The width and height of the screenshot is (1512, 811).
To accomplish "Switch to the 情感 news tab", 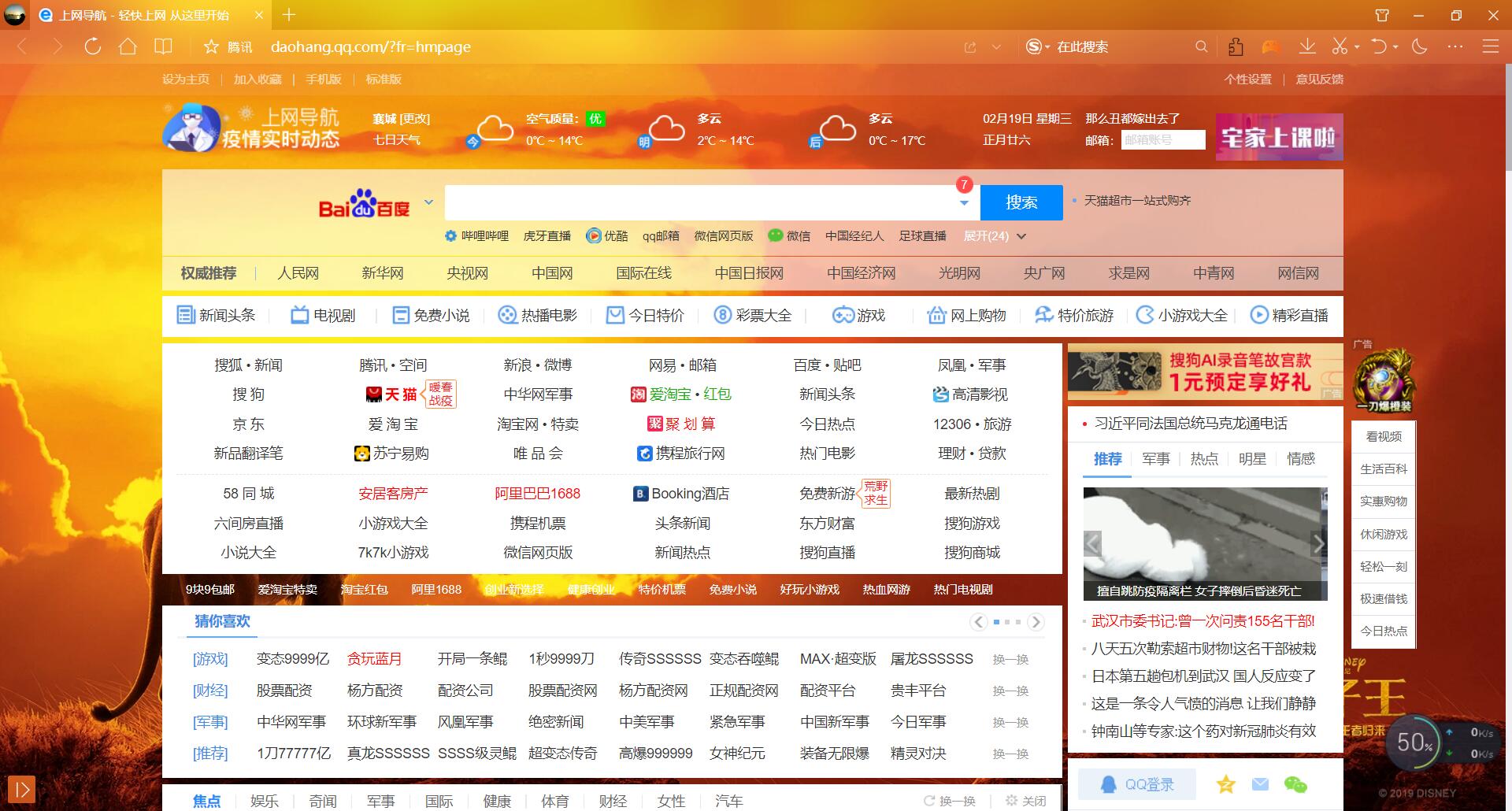I will (x=1301, y=459).
